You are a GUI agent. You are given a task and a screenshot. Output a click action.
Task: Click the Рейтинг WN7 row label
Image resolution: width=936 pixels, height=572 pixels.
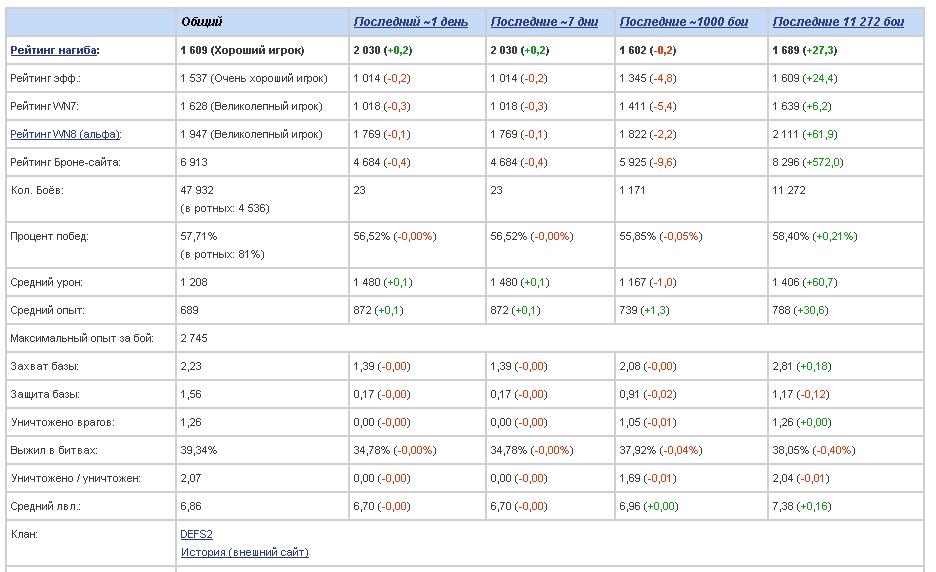point(44,106)
